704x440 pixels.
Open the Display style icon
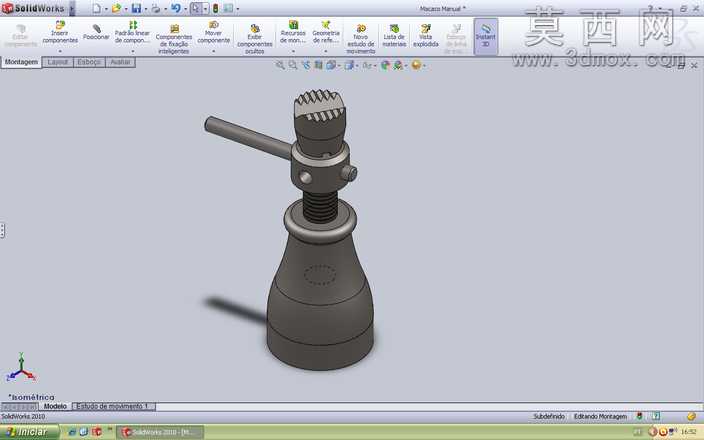pos(349,65)
